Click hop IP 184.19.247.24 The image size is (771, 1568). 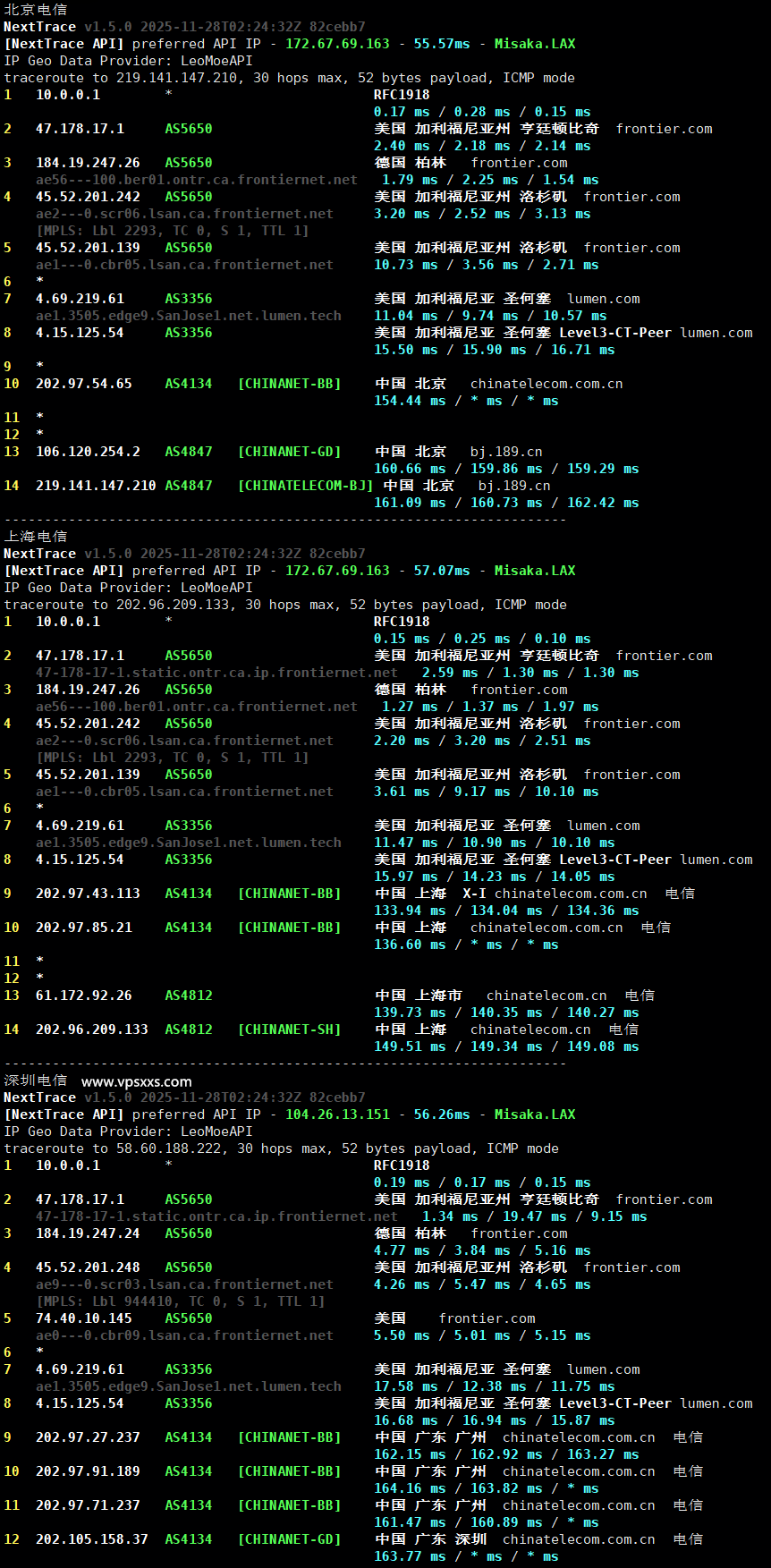pos(88,1233)
